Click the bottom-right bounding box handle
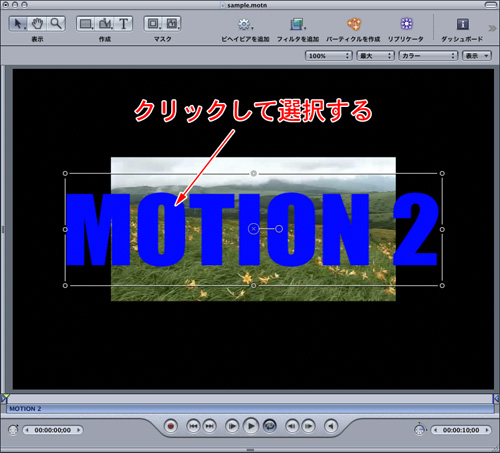The height and width of the screenshot is (453, 500). tap(442, 286)
